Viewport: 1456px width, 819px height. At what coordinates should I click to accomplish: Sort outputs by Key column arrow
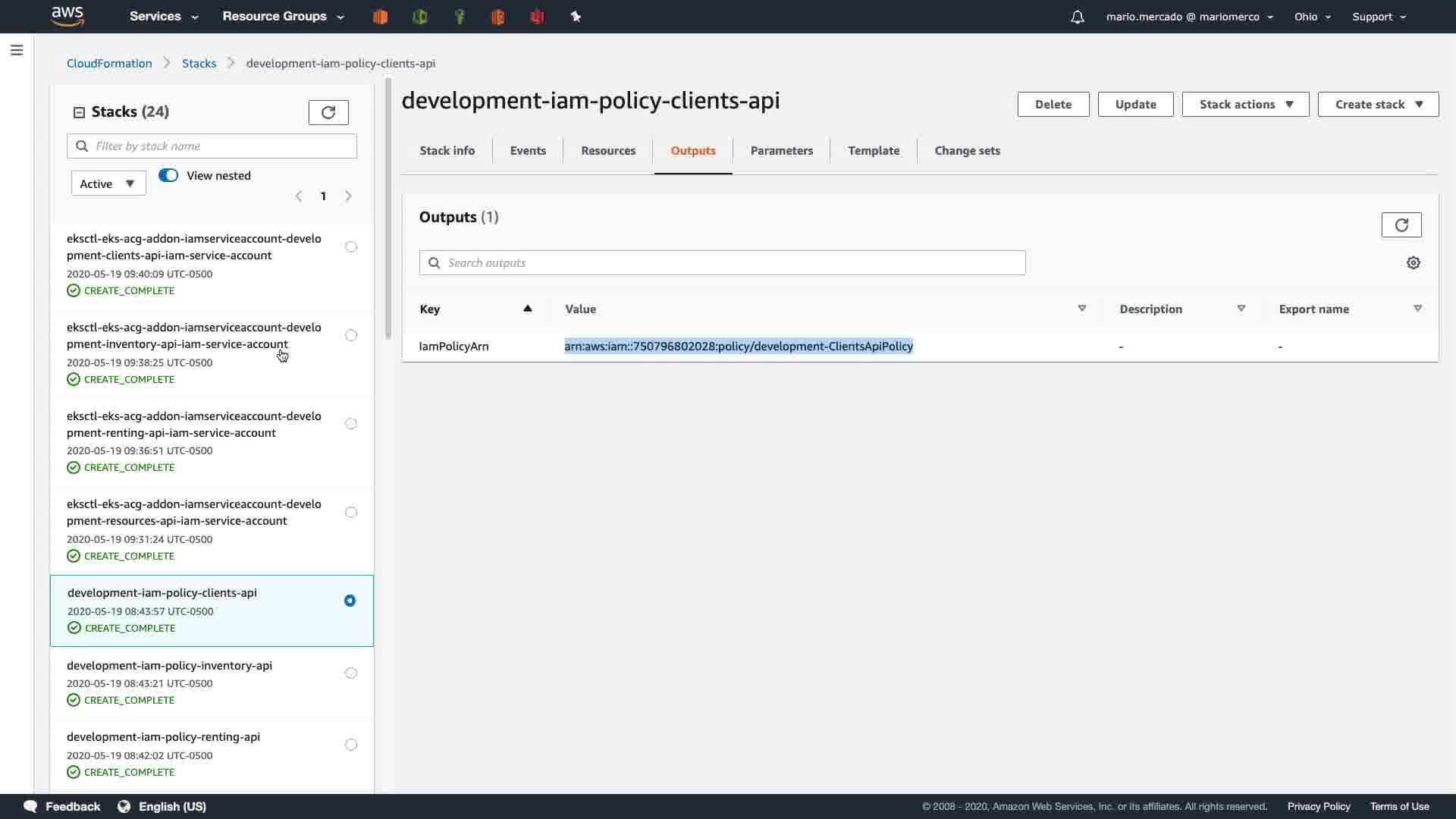click(527, 309)
